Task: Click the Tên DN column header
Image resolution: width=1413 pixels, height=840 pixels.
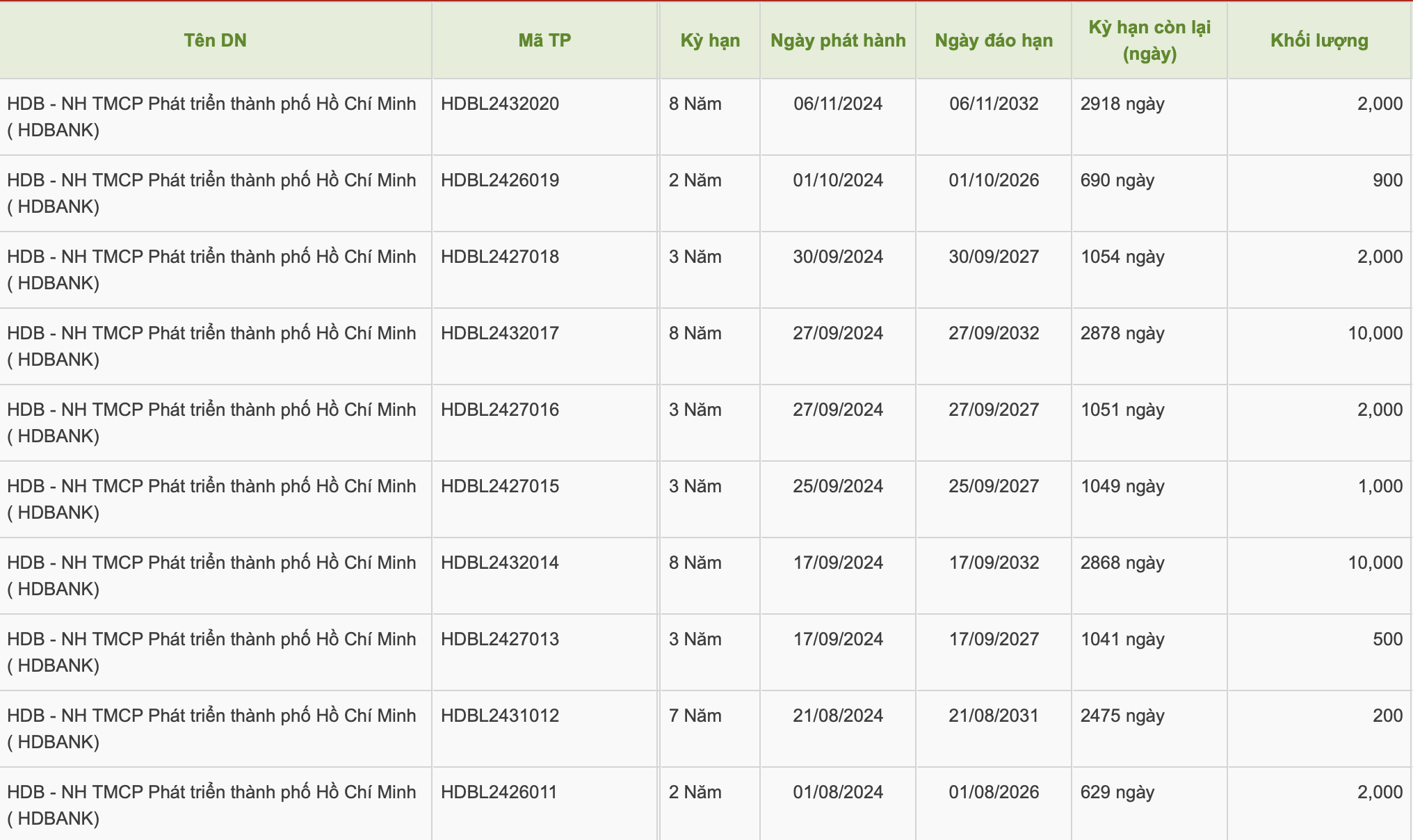Action: [x=215, y=40]
